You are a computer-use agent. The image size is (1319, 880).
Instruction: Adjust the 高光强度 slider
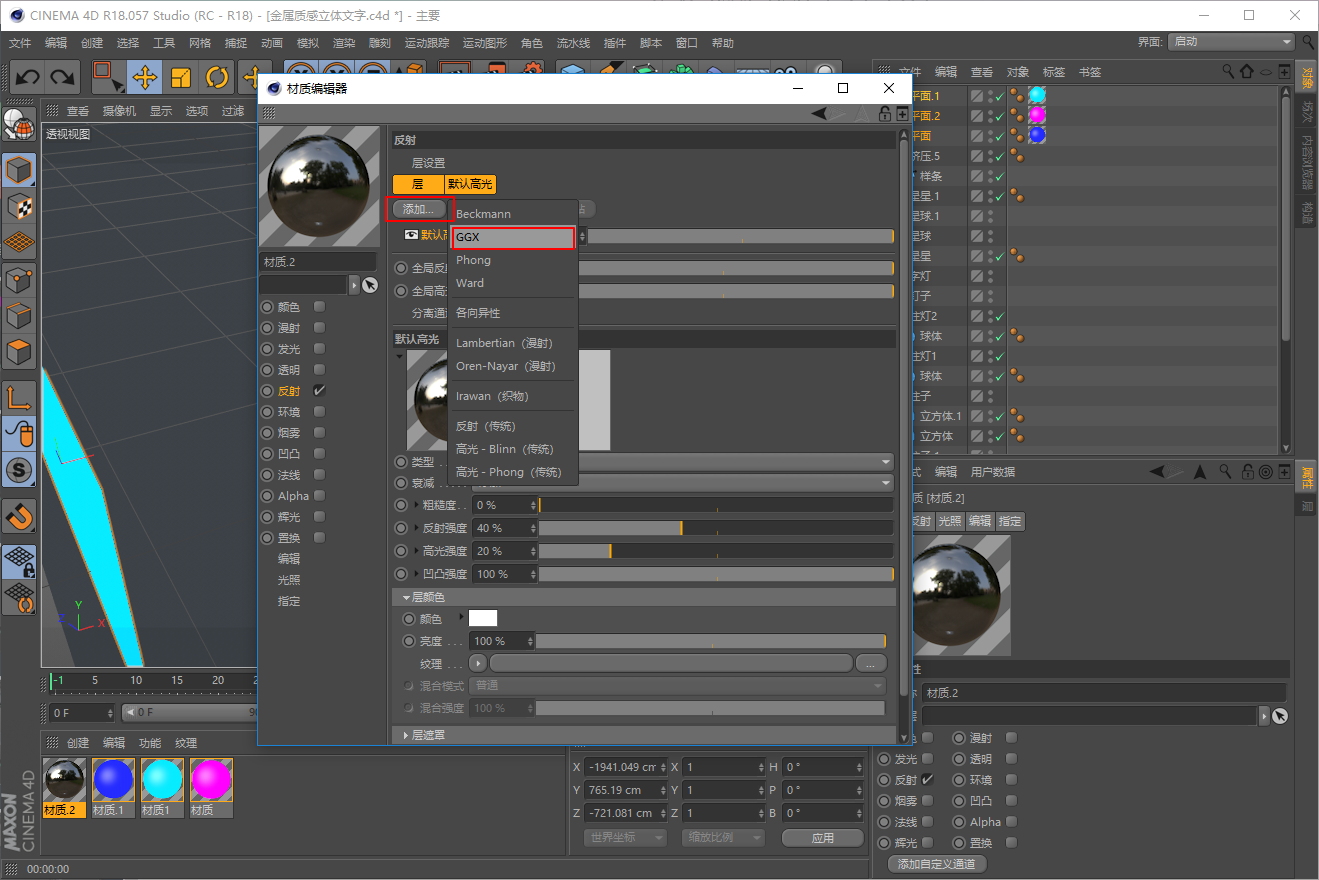coord(716,551)
